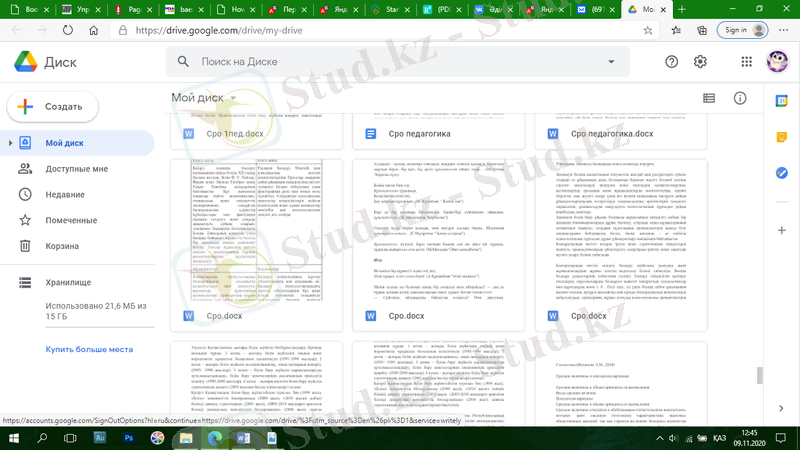800x450 pixels.
Task: Switch the КАЗ keyboard language indicator
Action: (x=719, y=438)
